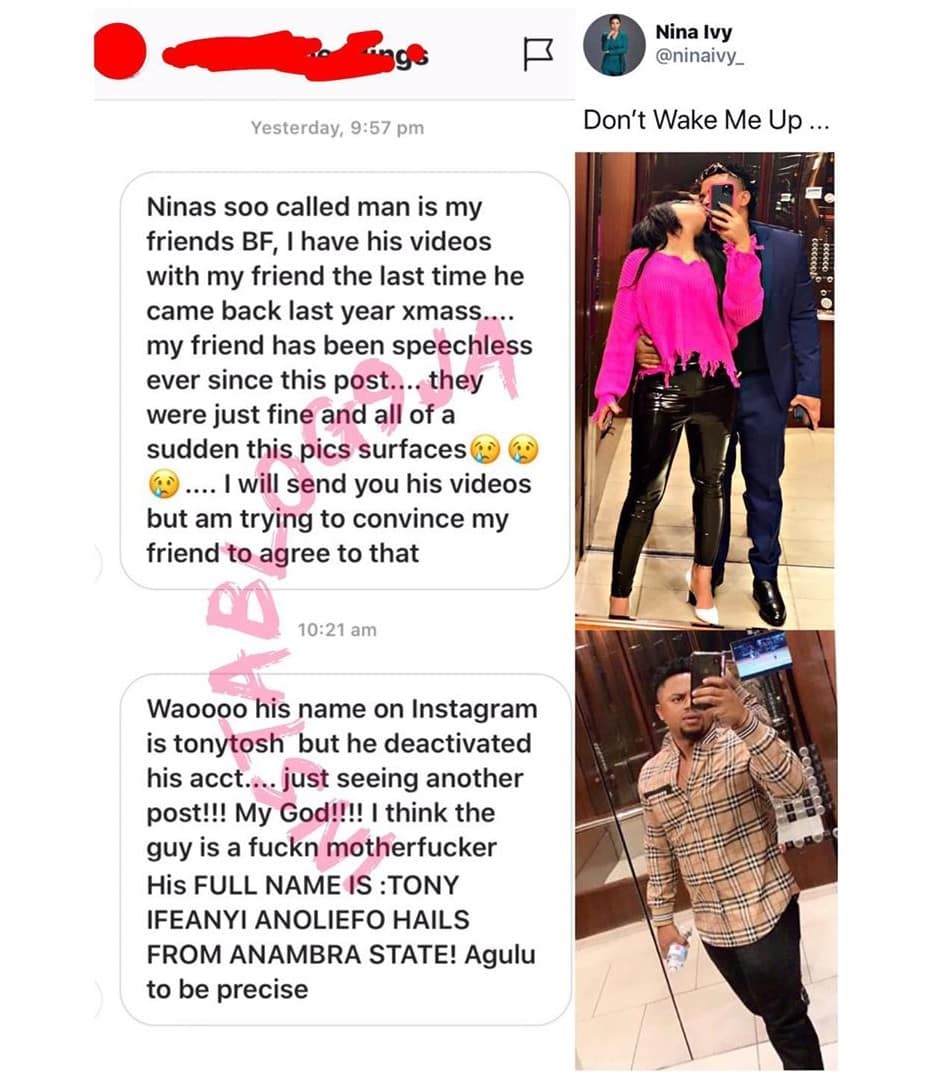Tap the "10:21 am" timestamp

point(337,630)
